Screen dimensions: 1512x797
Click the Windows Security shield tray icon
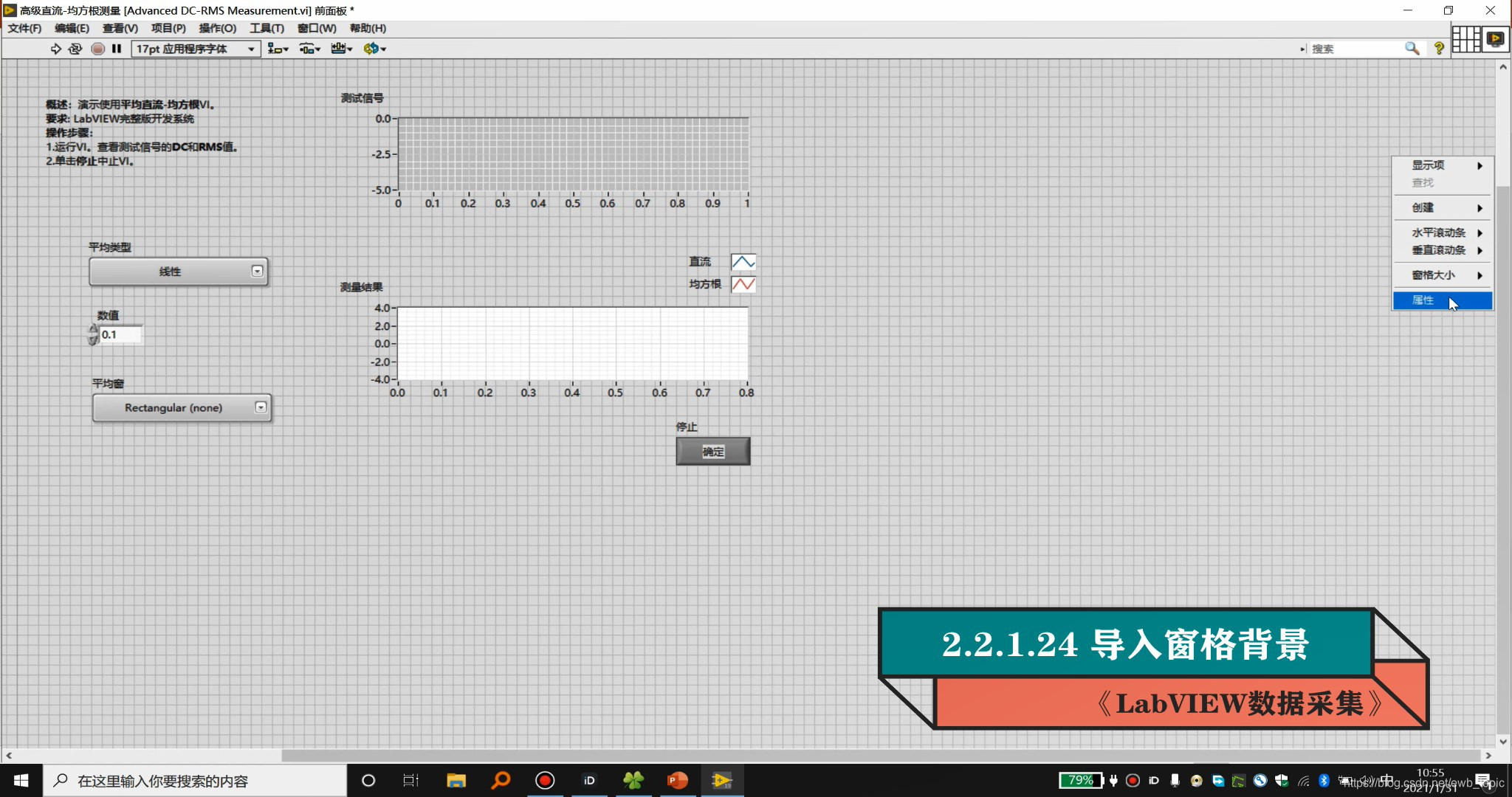[x=1282, y=781]
